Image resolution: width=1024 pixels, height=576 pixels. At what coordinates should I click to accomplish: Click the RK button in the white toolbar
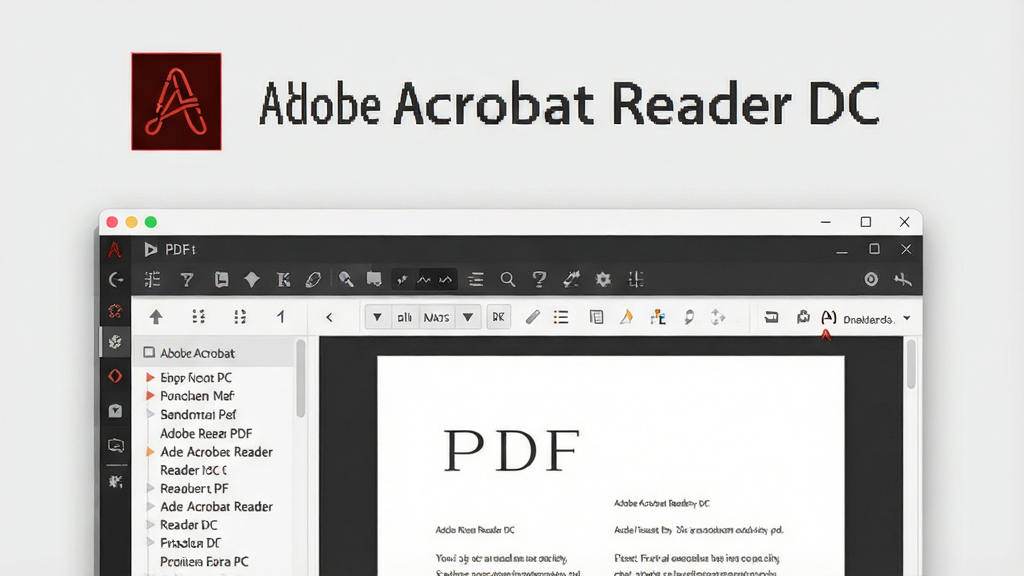[498, 317]
